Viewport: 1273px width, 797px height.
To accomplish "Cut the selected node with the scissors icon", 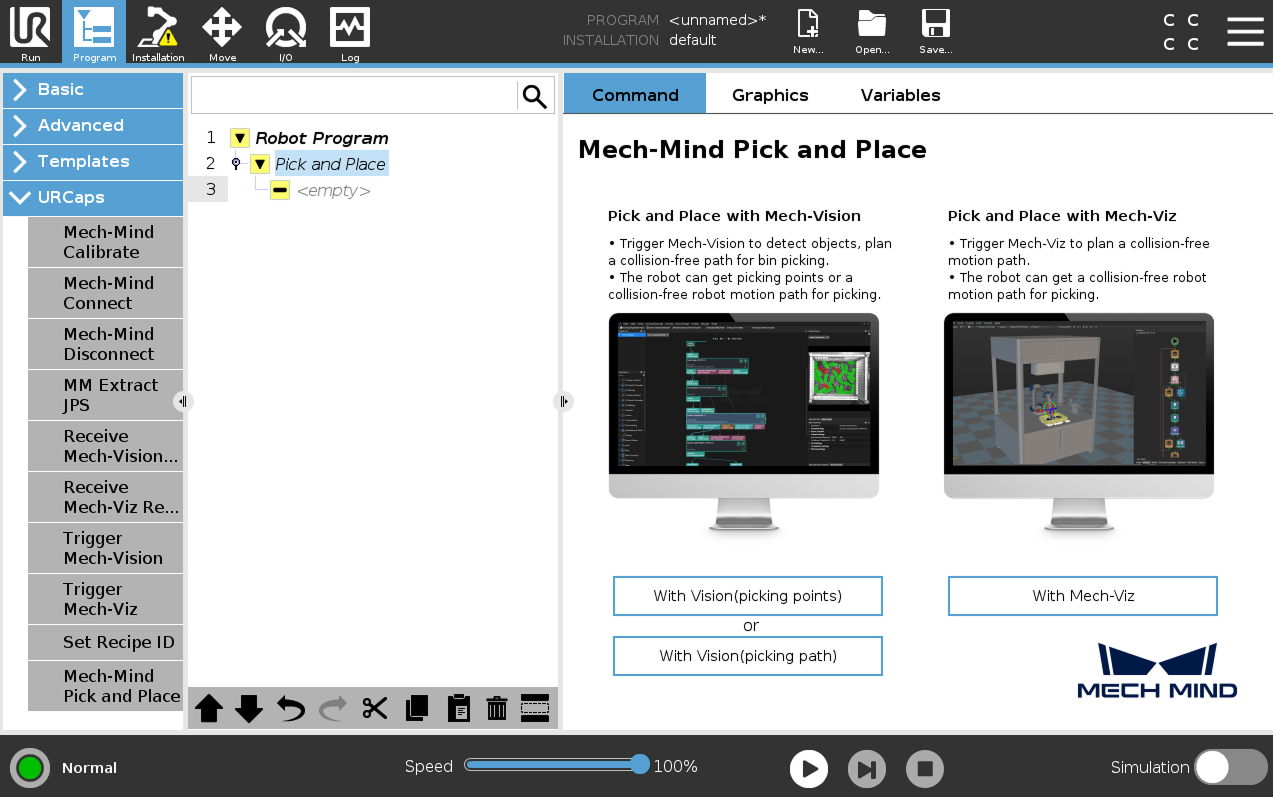I will click(x=375, y=708).
